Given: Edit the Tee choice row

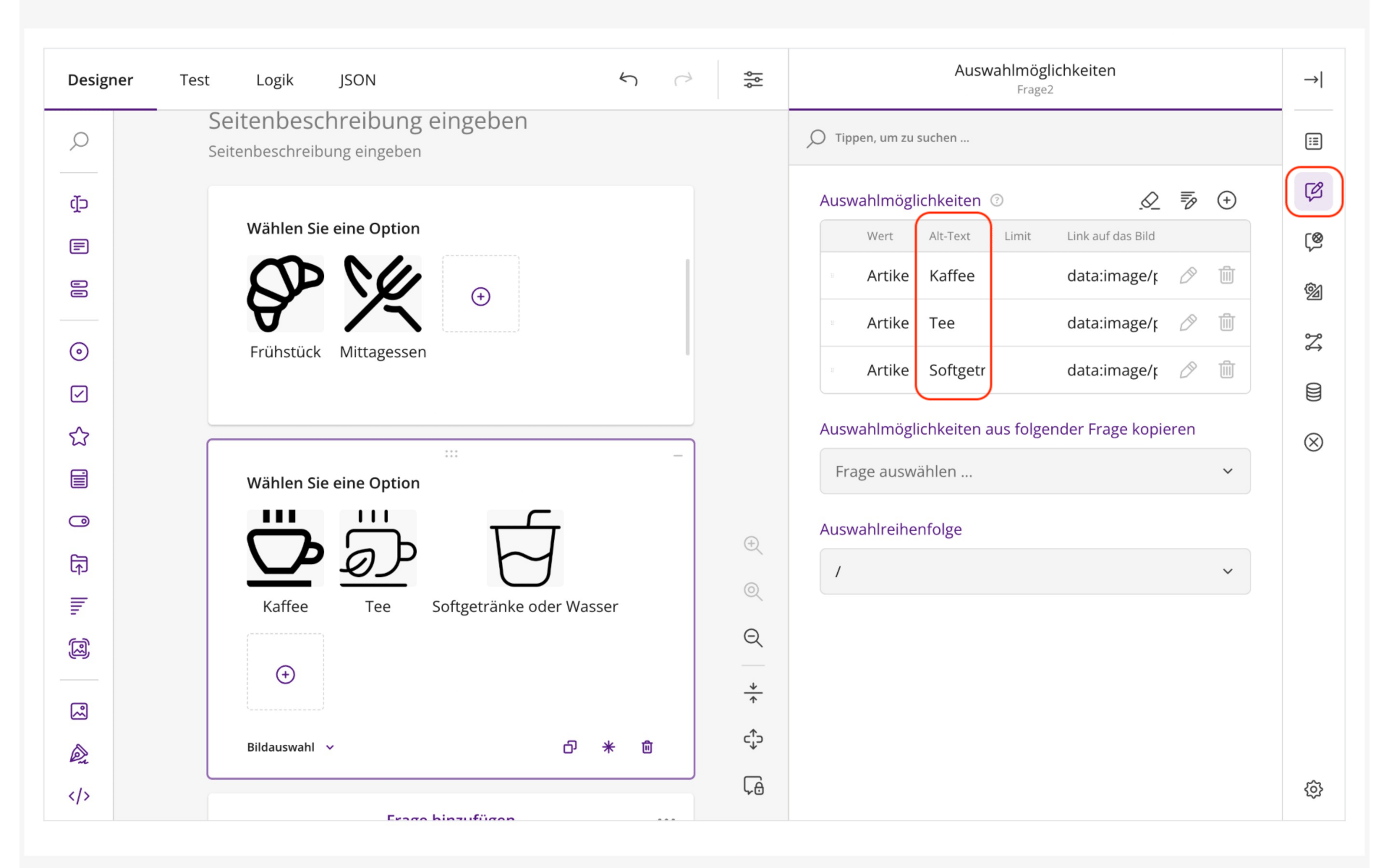Looking at the screenshot, I should tap(1188, 322).
